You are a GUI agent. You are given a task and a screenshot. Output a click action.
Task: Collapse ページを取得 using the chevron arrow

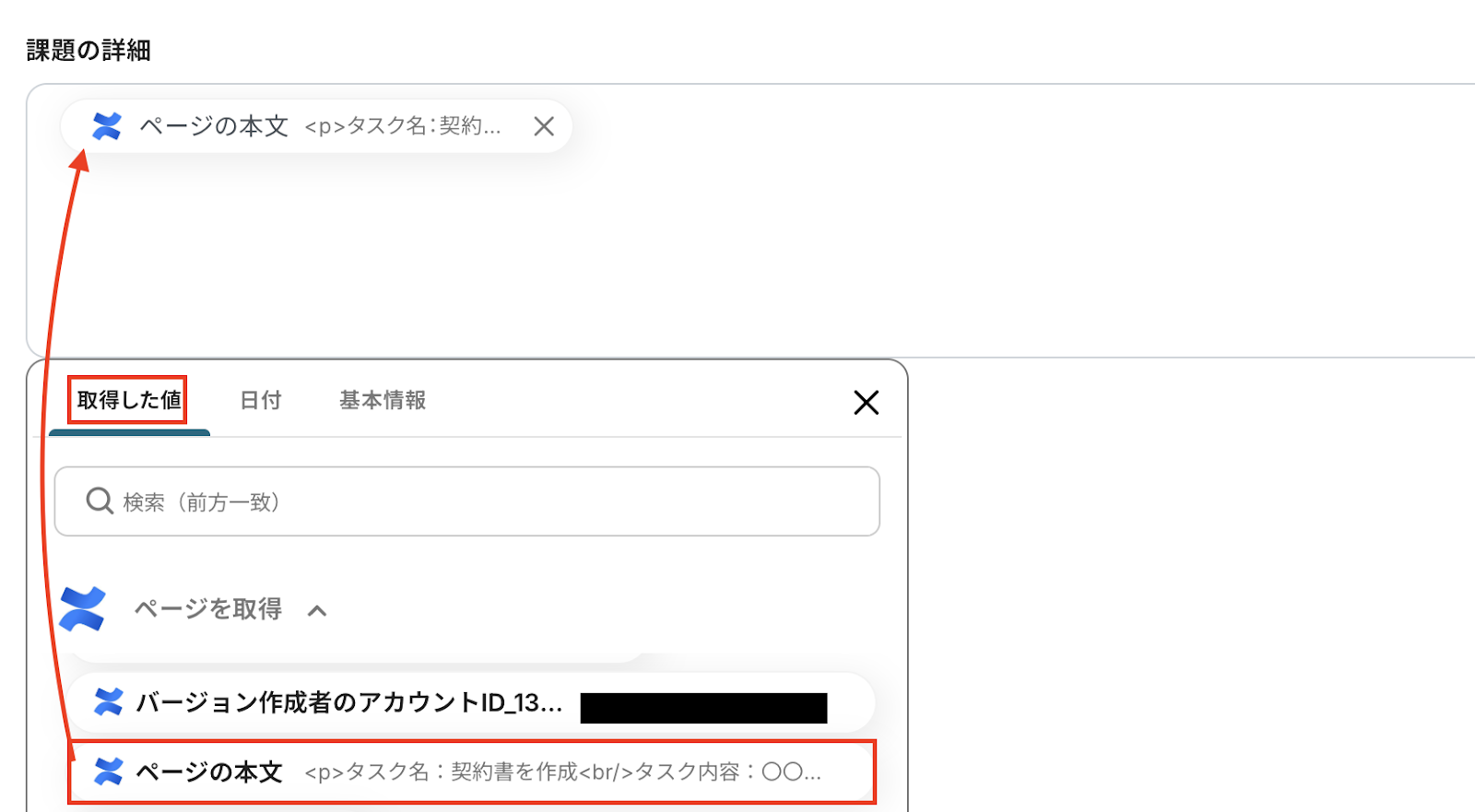coord(317,610)
